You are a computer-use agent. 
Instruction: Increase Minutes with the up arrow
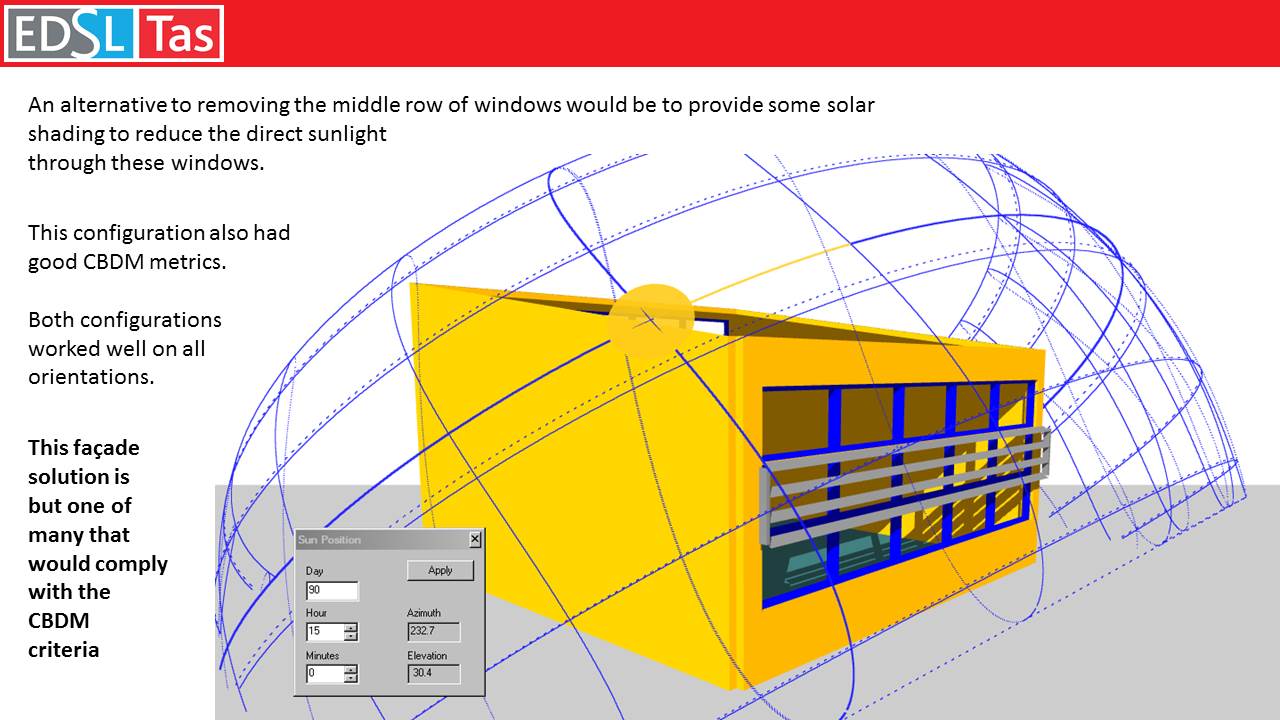point(350,670)
